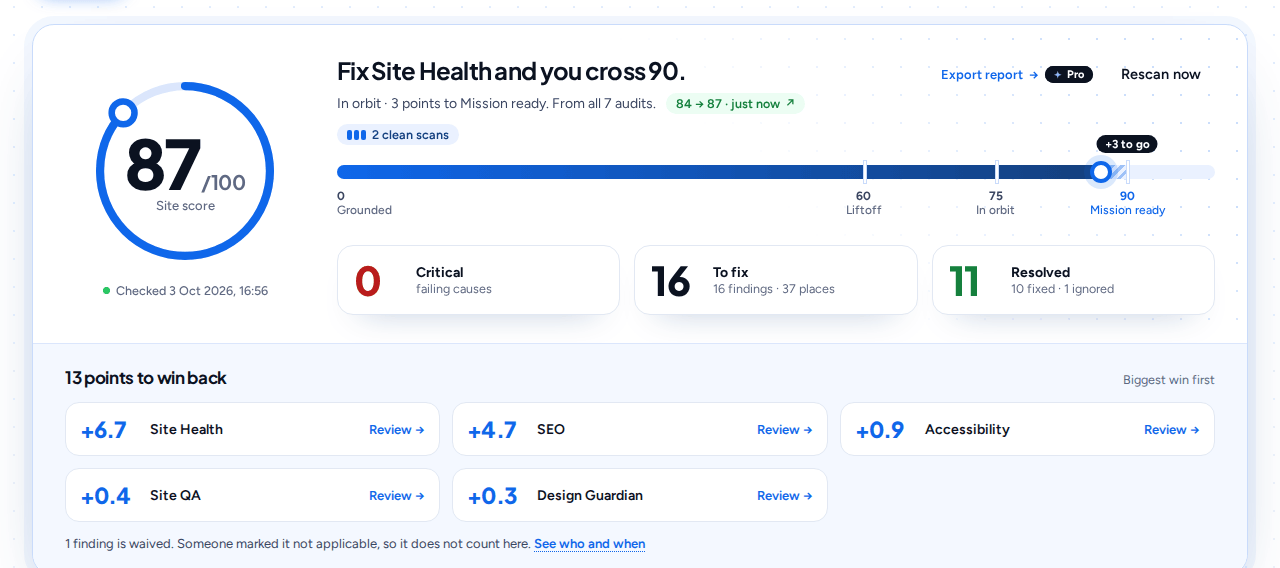Click the +0.4 Site QA value
This screenshot has width=1280, height=568.
pos(105,496)
